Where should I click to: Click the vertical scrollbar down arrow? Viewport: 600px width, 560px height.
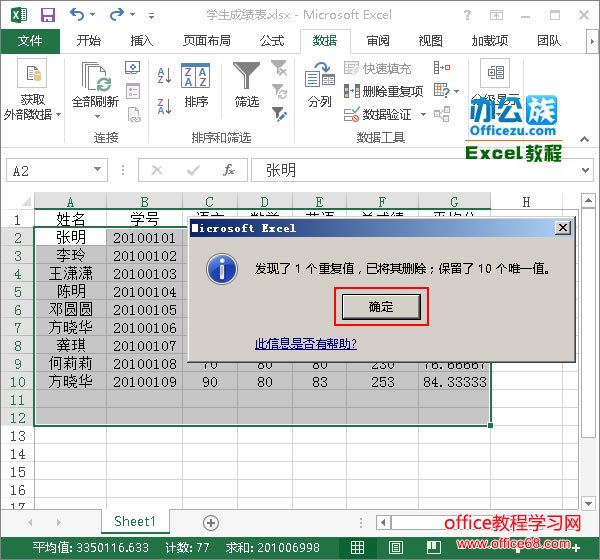588,503
